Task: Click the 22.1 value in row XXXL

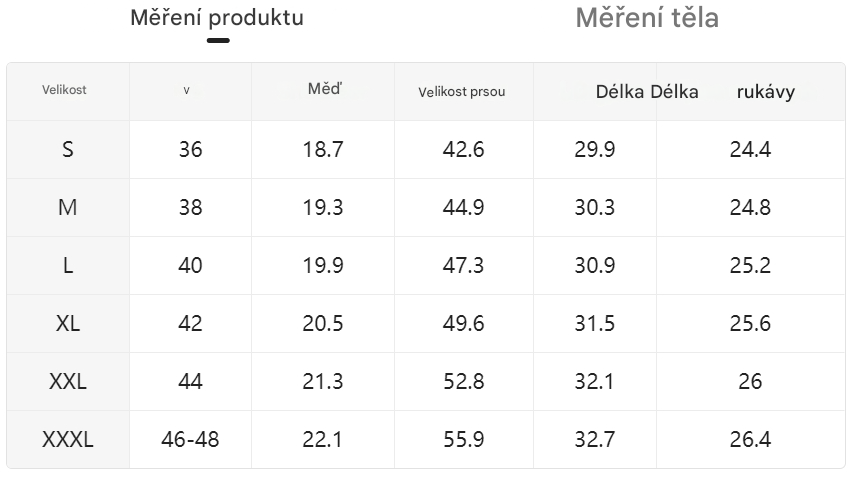Action: click(323, 440)
